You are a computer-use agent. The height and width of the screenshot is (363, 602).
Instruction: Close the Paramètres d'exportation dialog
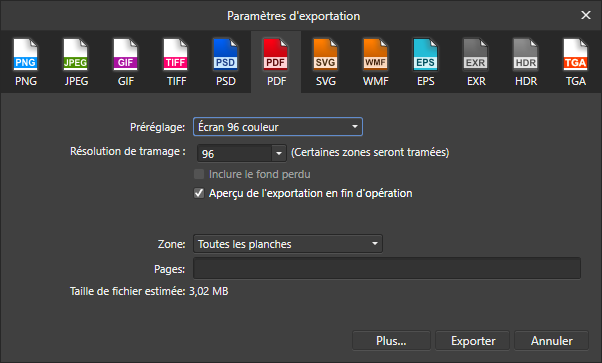(585, 15)
